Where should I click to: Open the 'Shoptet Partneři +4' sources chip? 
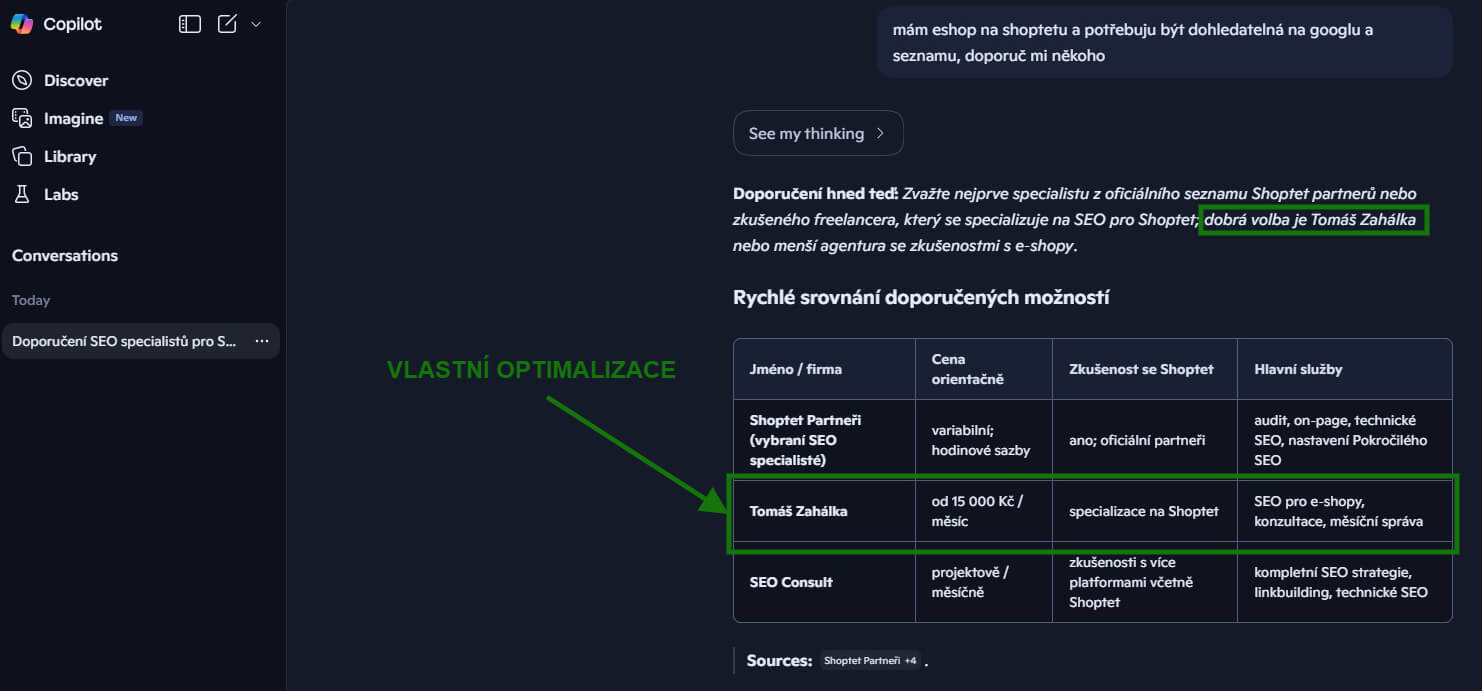point(869,661)
